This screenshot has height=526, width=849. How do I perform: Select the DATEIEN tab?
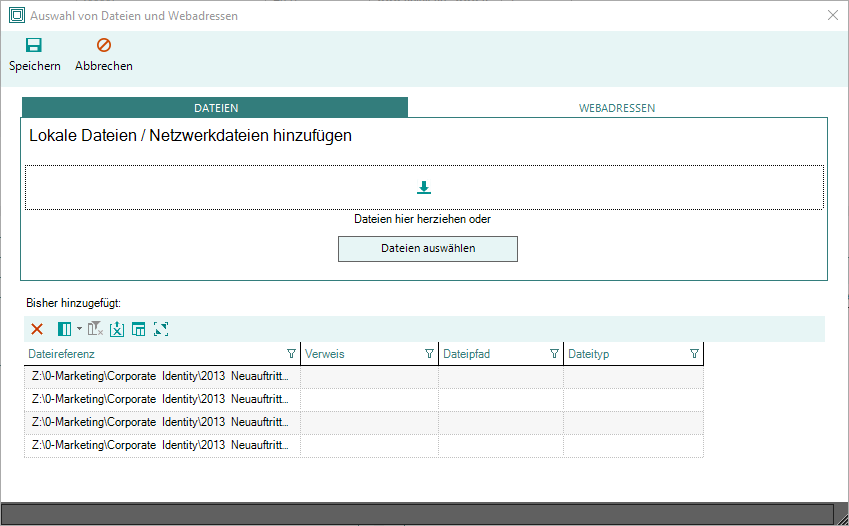point(216,108)
